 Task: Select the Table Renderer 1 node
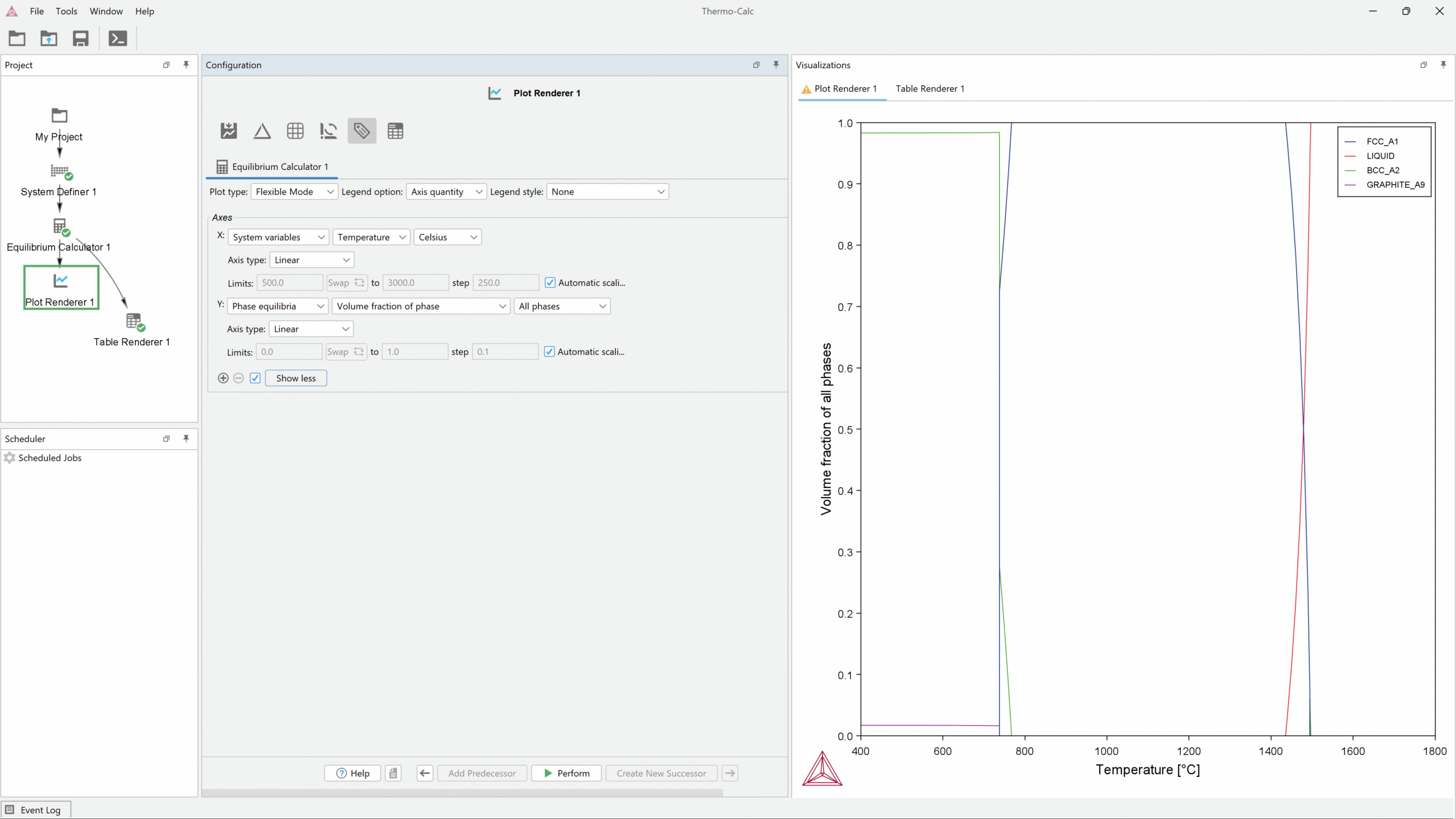pos(132,330)
